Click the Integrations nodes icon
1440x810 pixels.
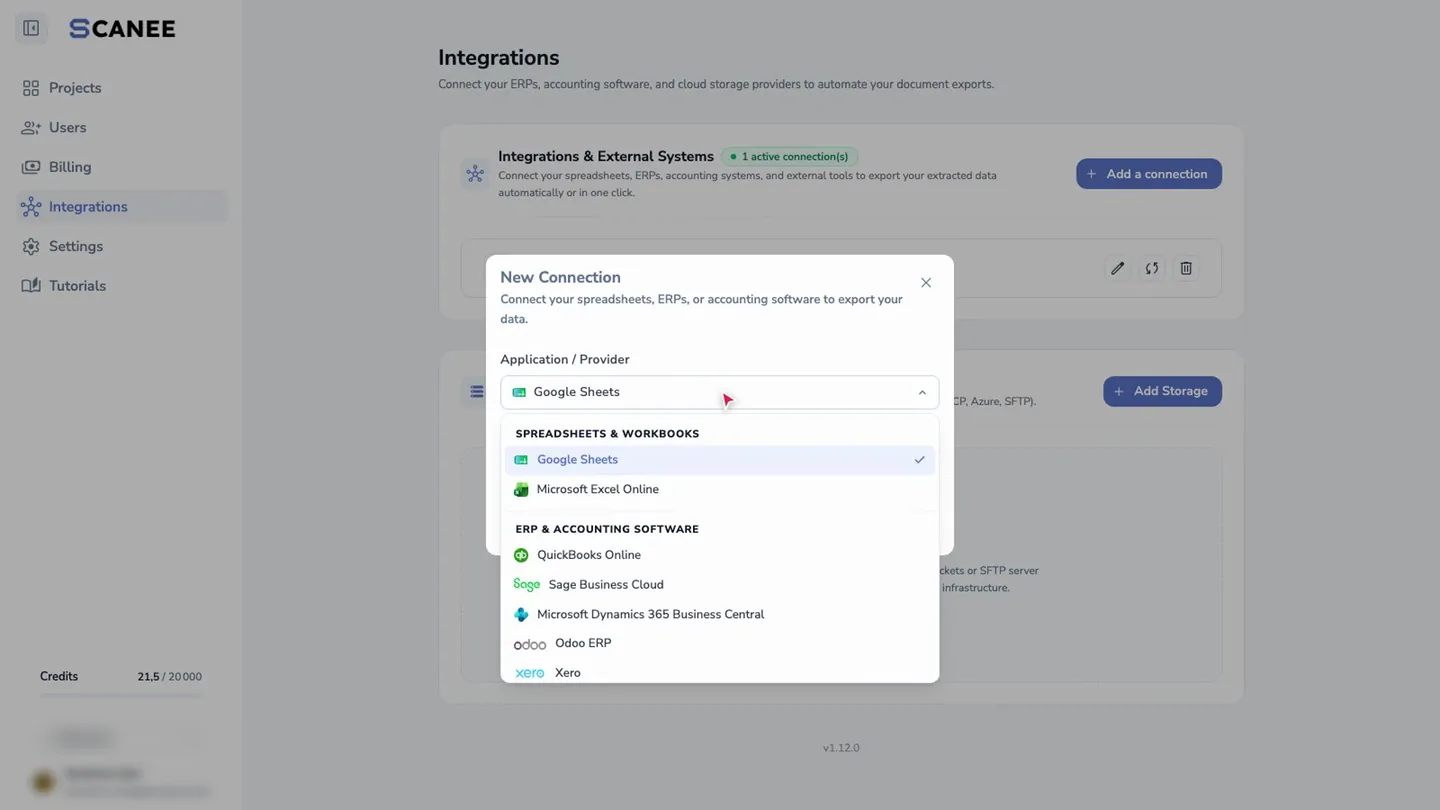tap(31, 207)
